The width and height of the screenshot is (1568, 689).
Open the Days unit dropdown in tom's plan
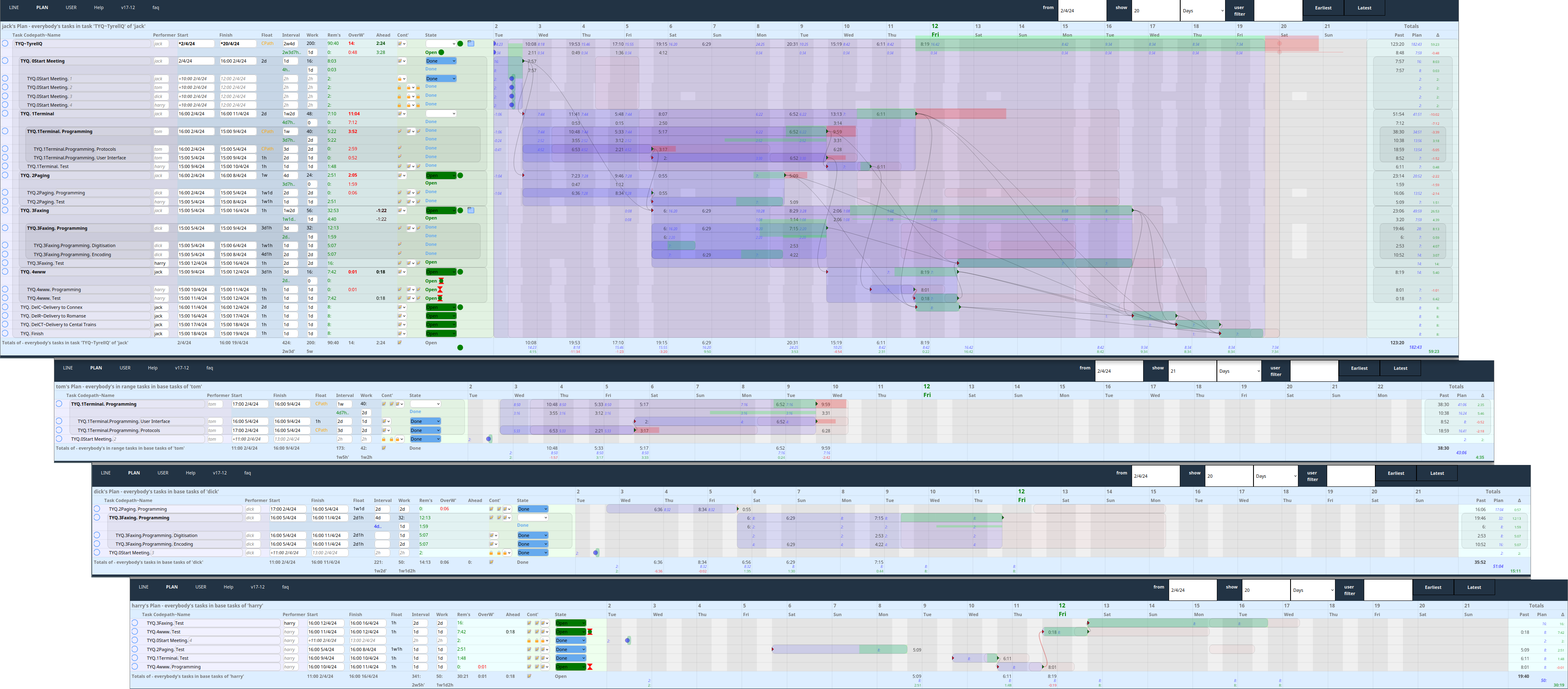pos(1239,370)
